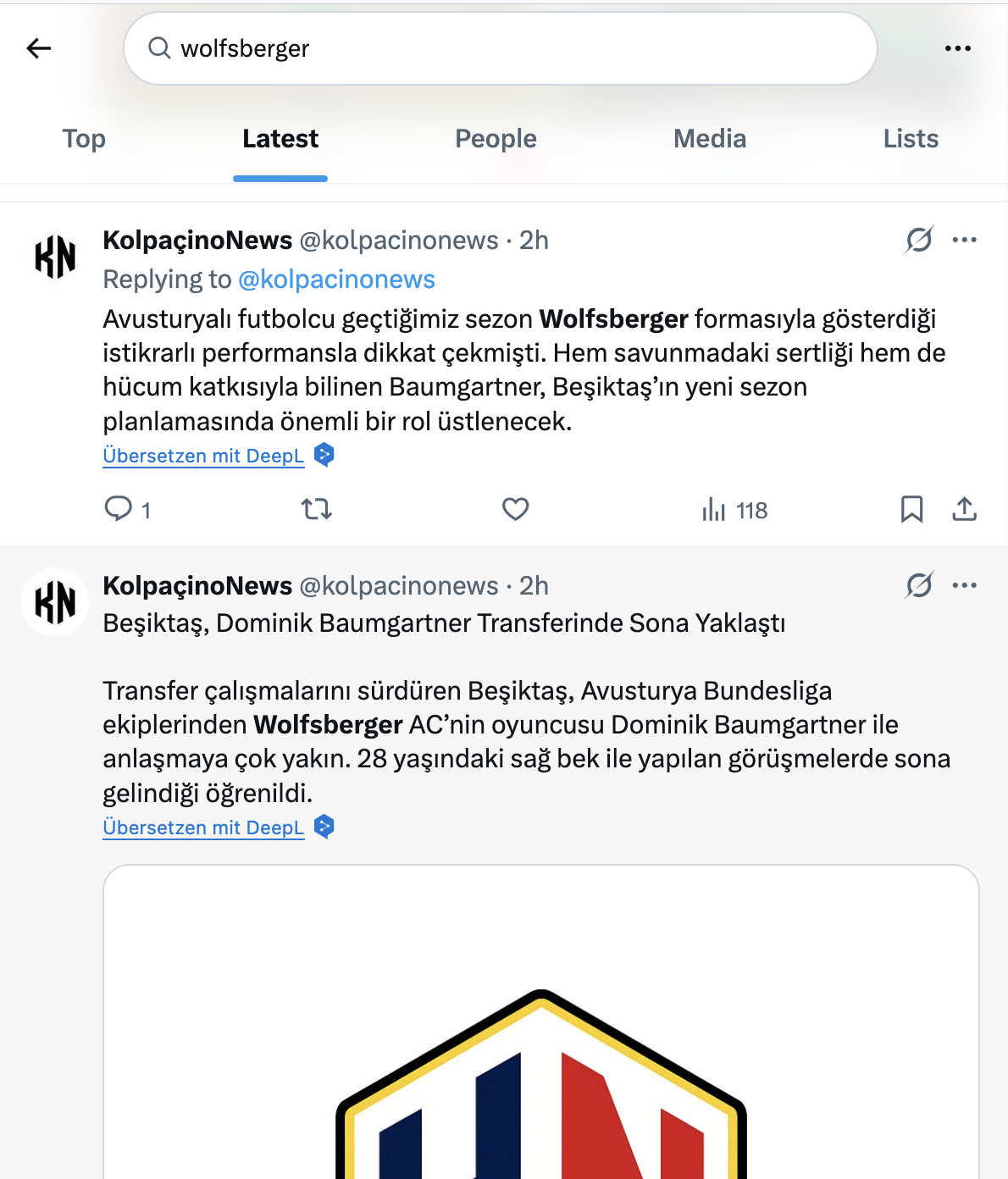Click the search magnifier icon
This screenshot has height=1179, width=1008.
click(159, 48)
